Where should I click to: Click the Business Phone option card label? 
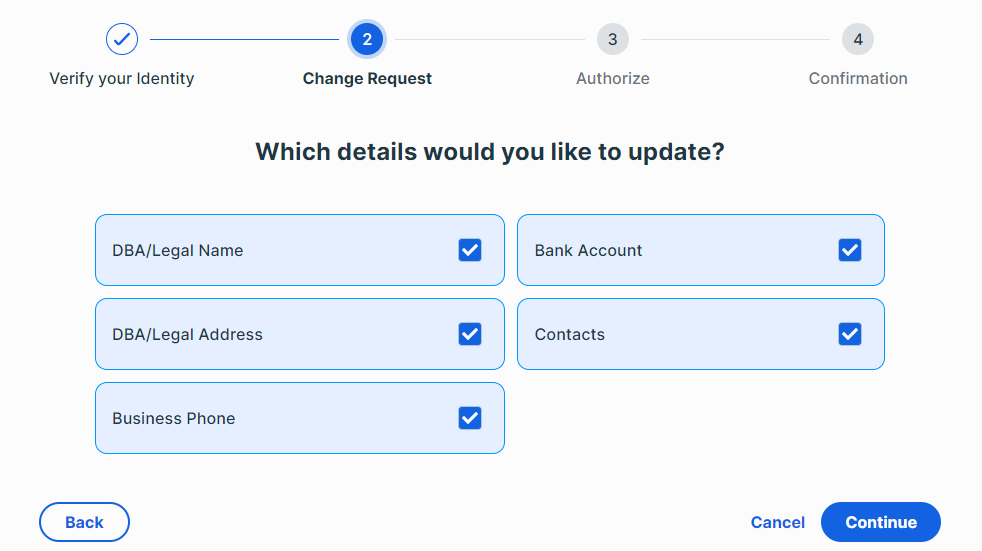[x=174, y=419]
